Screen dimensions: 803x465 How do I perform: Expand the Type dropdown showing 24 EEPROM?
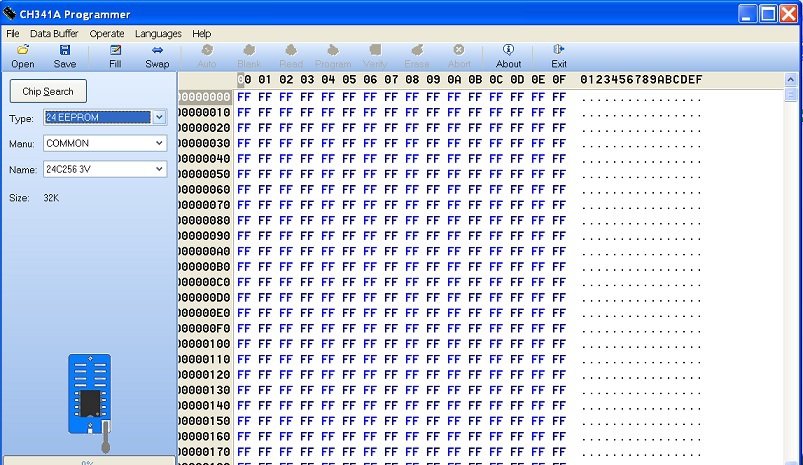(x=159, y=118)
